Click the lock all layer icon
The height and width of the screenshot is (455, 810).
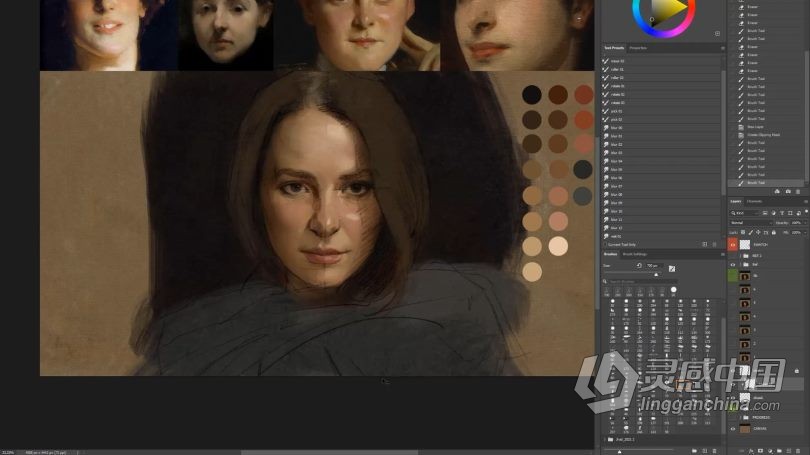[x=774, y=232]
